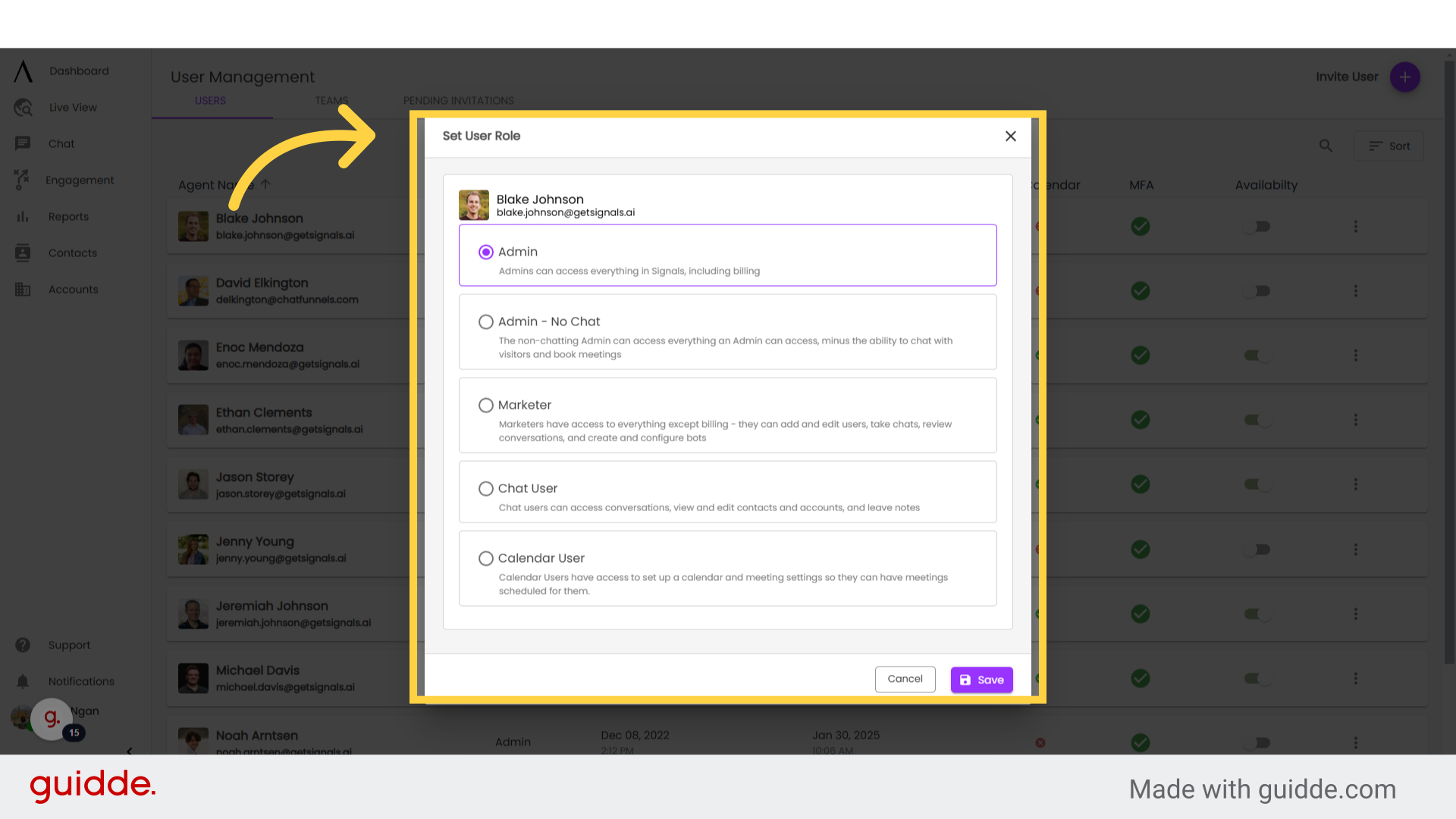Open more options for Jason Storey row
This screenshot has height=819, width=1456.
(x=1356, y=484)
